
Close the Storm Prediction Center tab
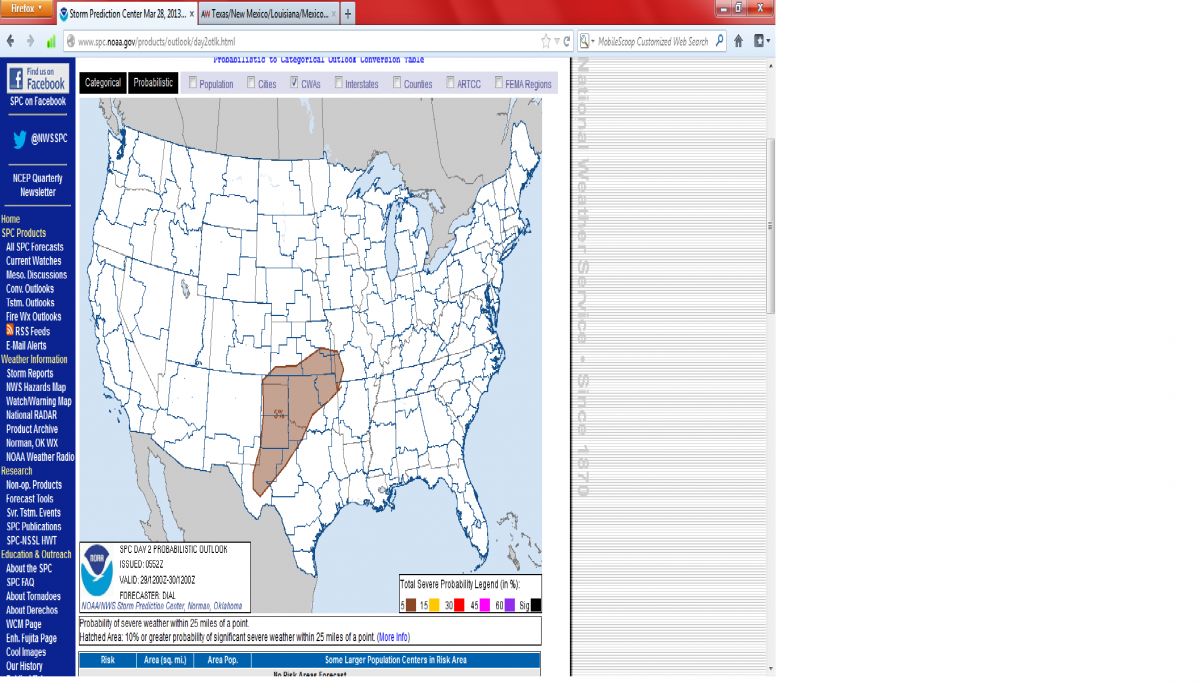click(x=191, y=14)
